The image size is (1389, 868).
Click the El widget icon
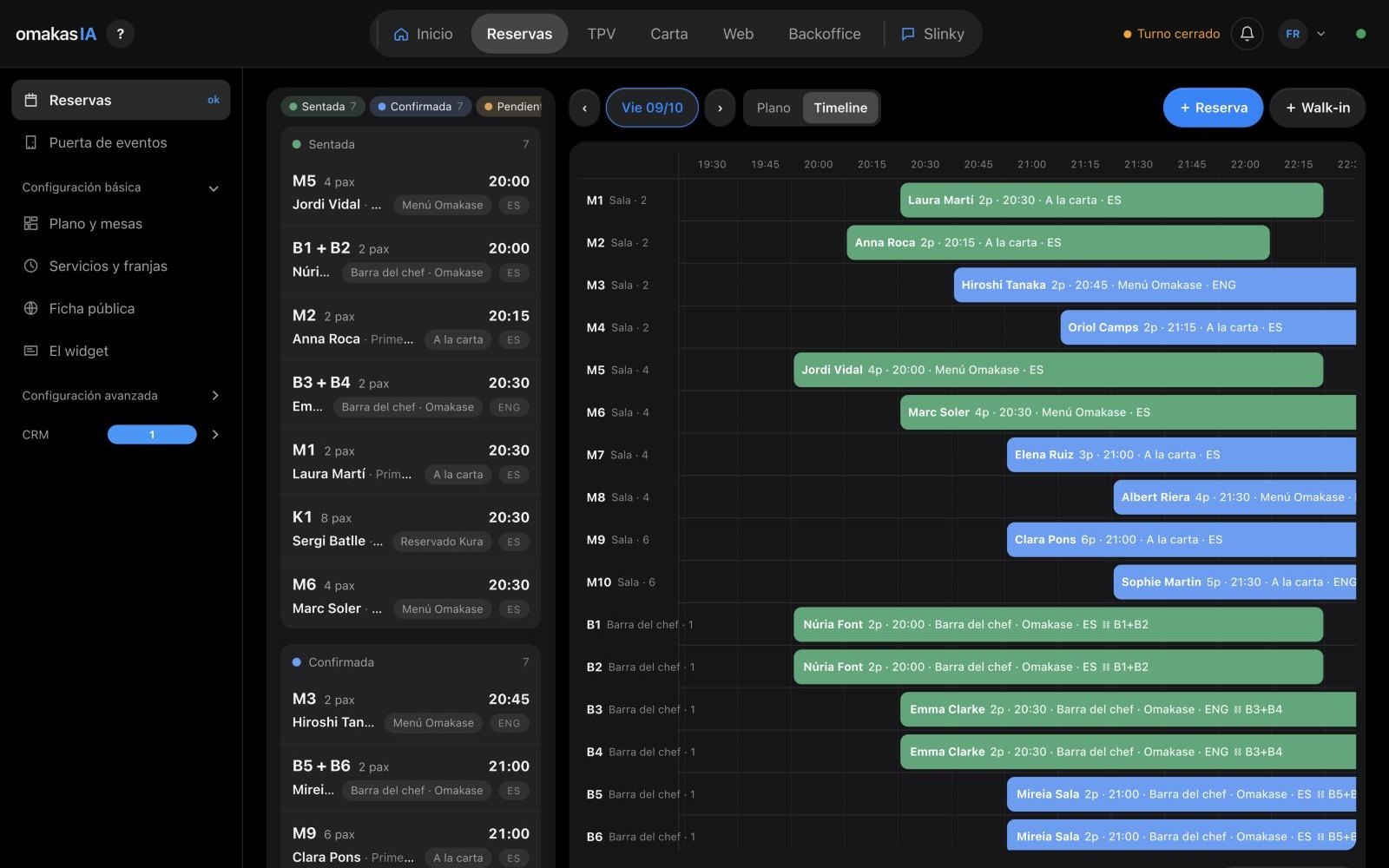(30, 351)
